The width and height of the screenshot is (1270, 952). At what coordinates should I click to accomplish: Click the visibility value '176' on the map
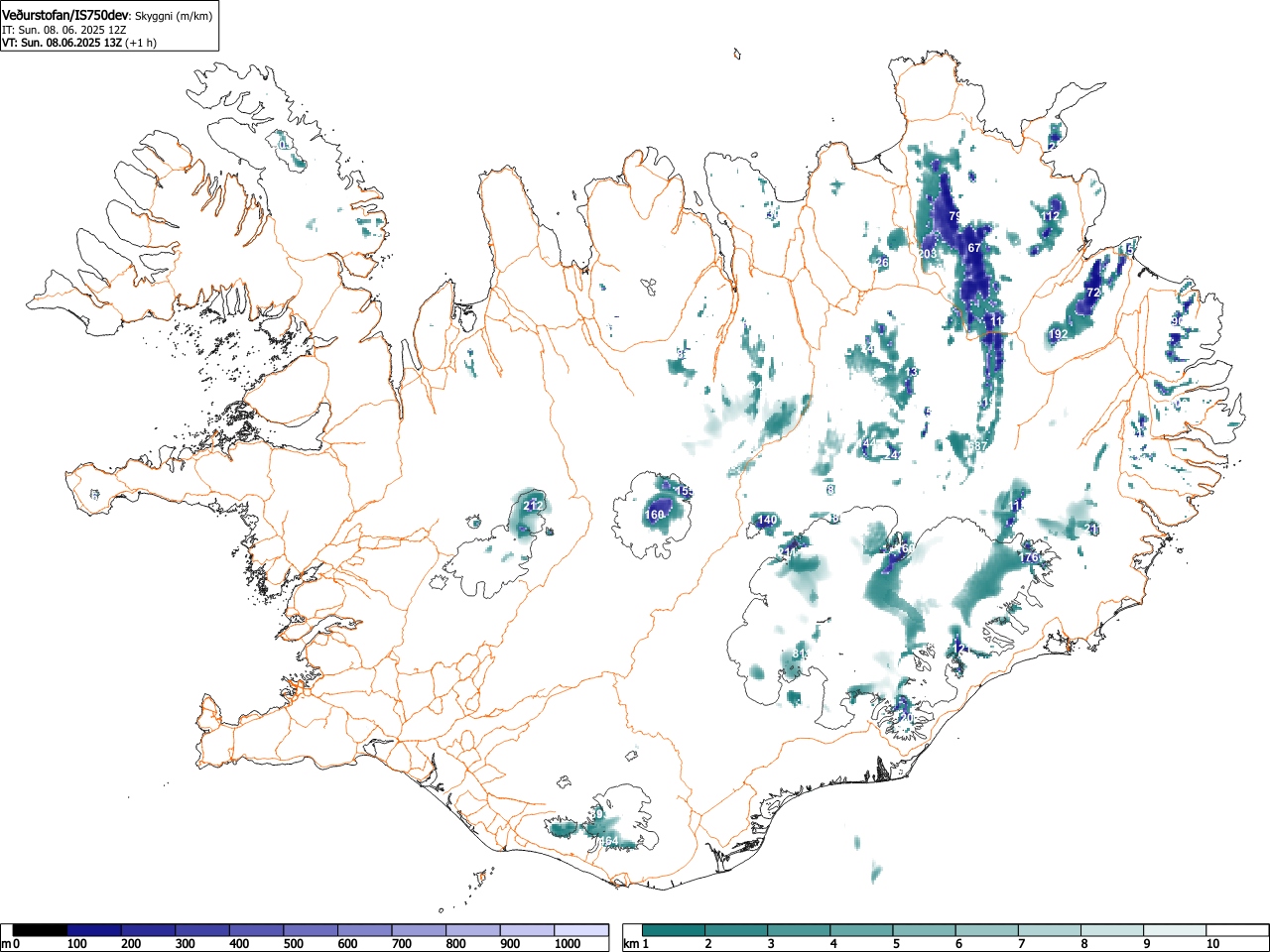pyautogui.click(x=1029, y=557)
